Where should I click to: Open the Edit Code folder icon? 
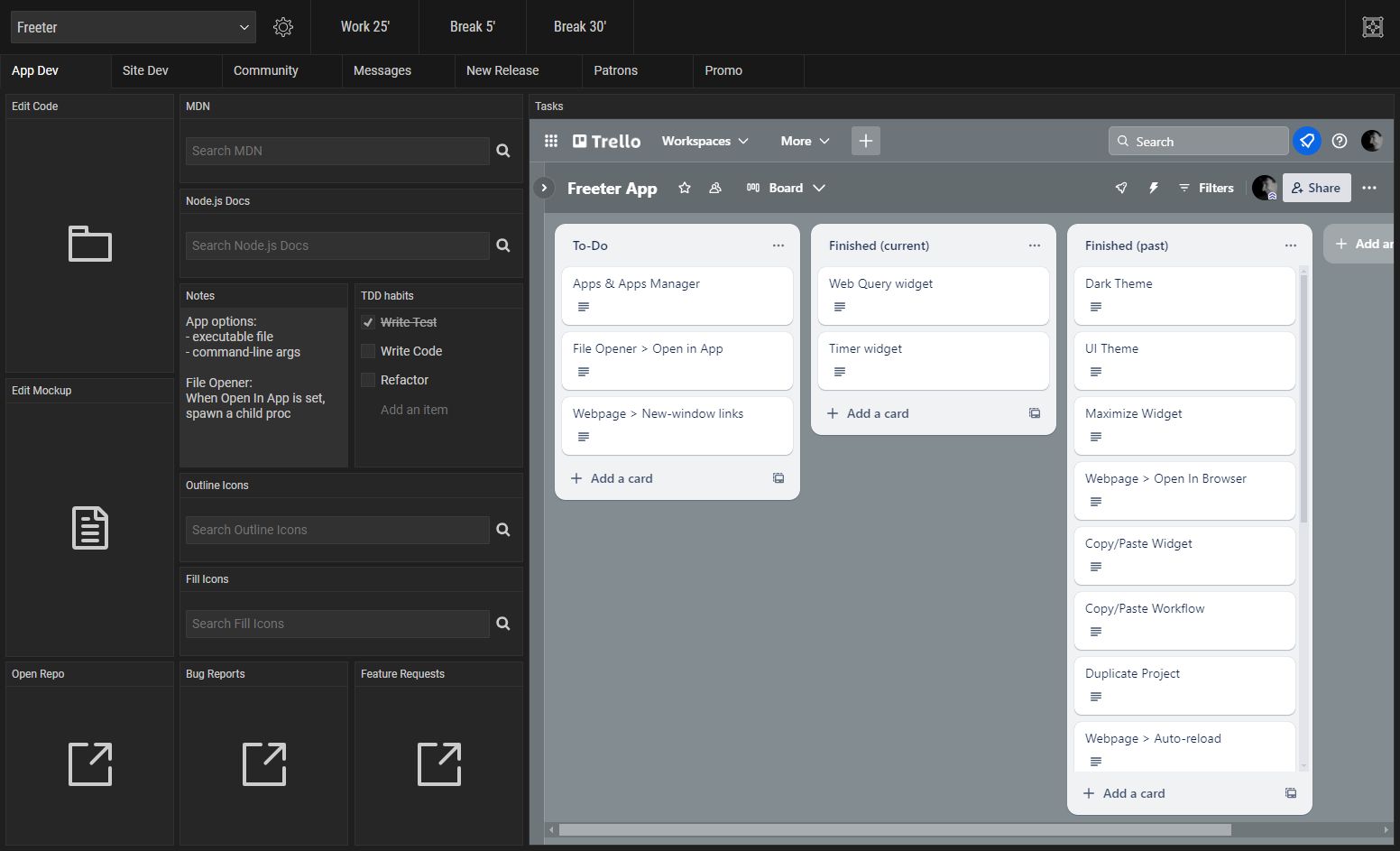pos(89,244)
